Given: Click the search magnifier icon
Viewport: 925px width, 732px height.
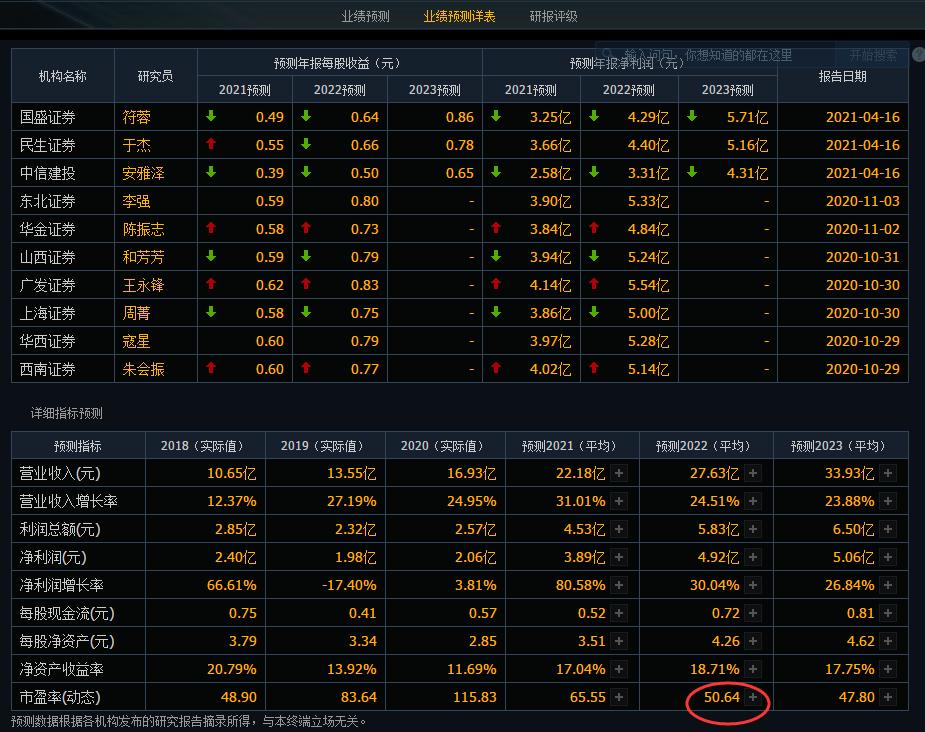Looking at the screenshot, I should point(607,55).
